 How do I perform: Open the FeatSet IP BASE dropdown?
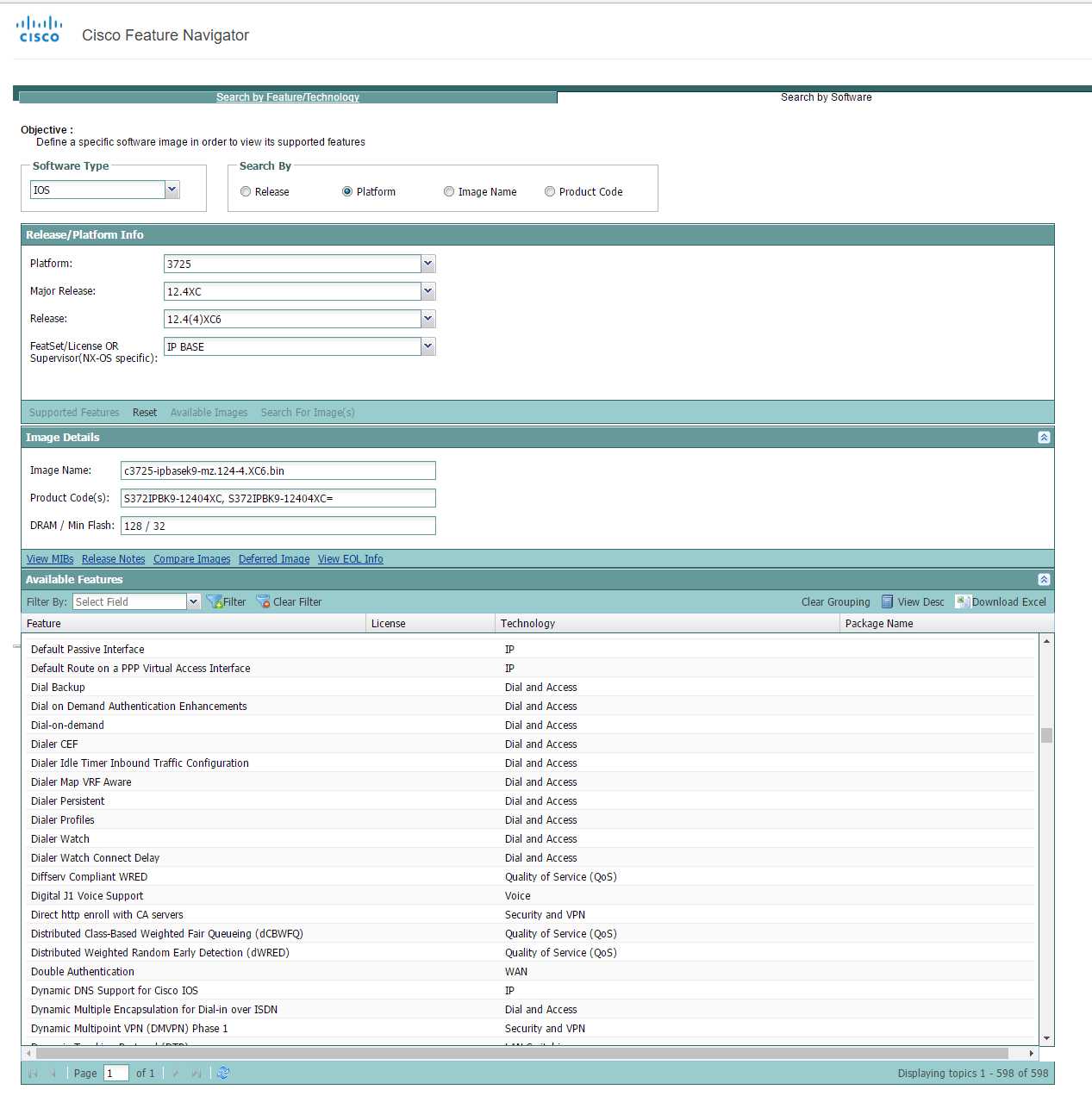[428, 346]
